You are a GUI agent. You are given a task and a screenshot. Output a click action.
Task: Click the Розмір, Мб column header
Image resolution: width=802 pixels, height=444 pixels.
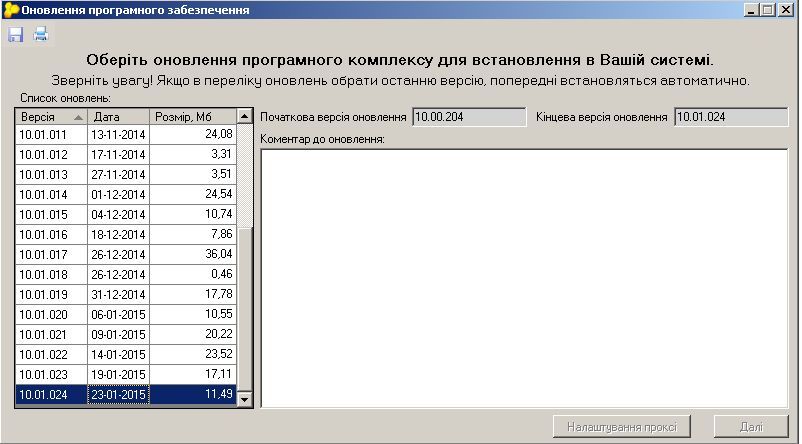click(x=193, y=117)
